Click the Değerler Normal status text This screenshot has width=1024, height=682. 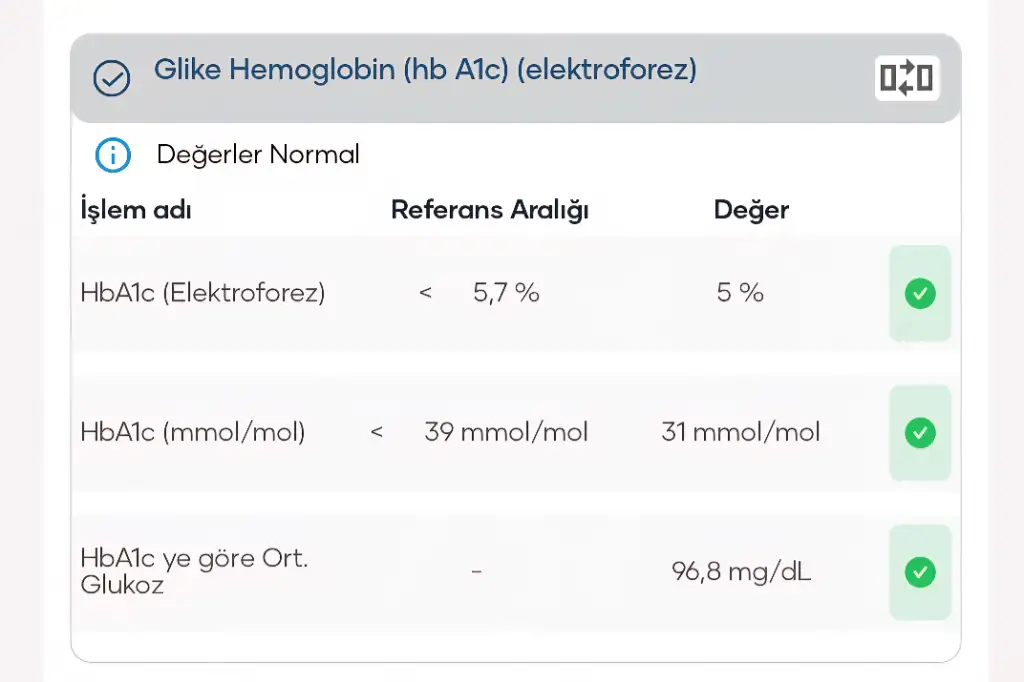point(258,155)
